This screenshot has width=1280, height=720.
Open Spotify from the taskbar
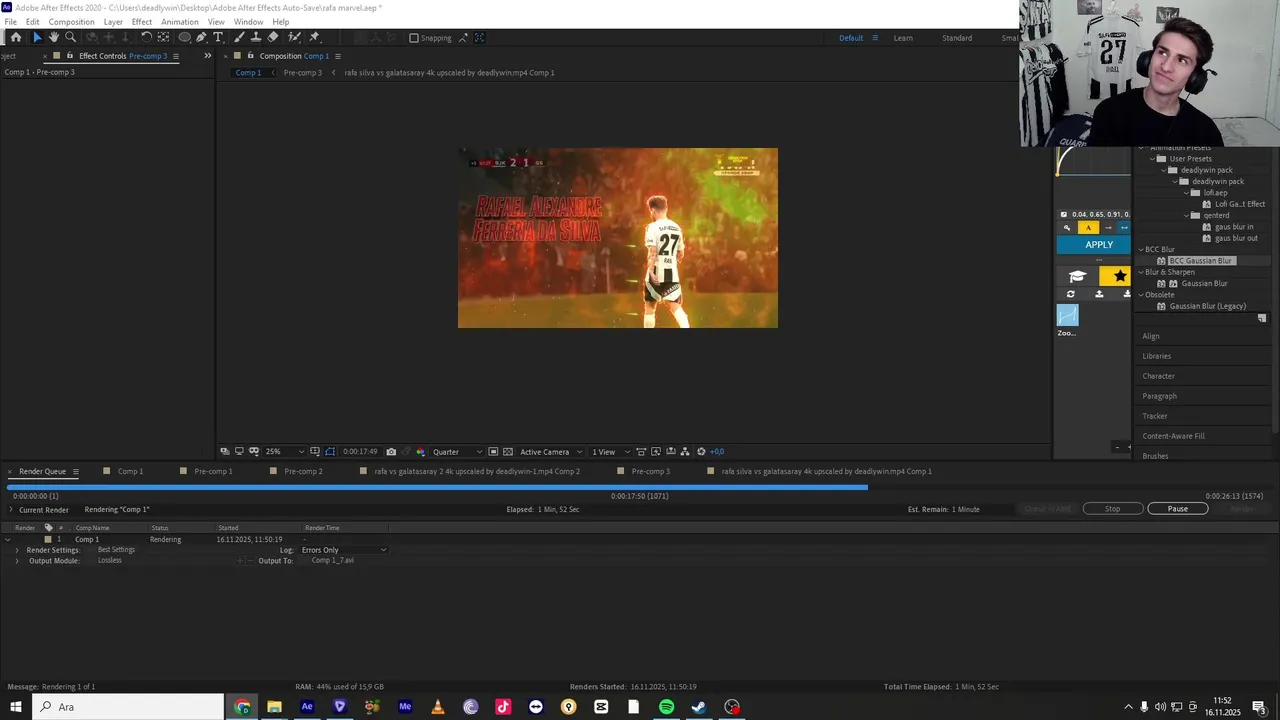[x=666, y=707]
